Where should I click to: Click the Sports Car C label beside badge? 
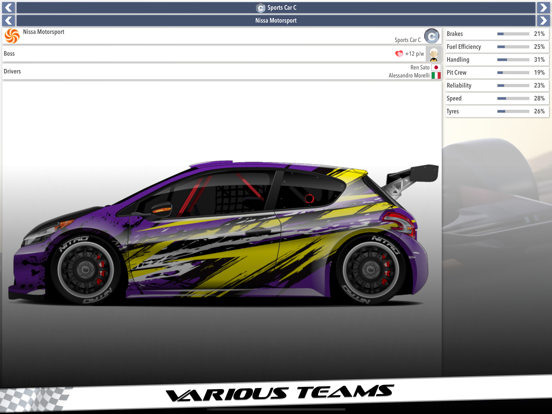407,40
